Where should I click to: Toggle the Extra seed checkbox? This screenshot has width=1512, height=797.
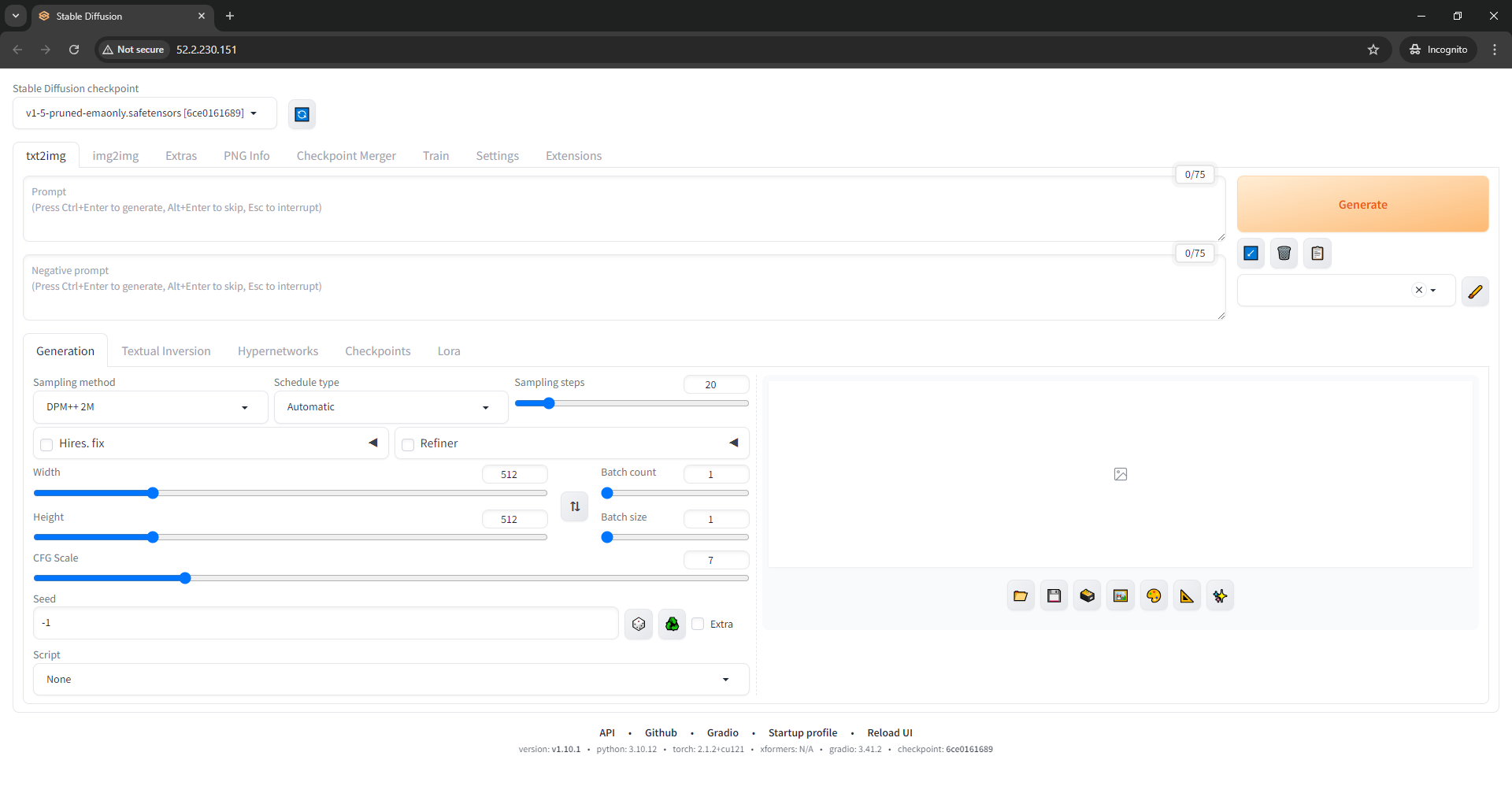pyautogui.click(x=698, y=624)
